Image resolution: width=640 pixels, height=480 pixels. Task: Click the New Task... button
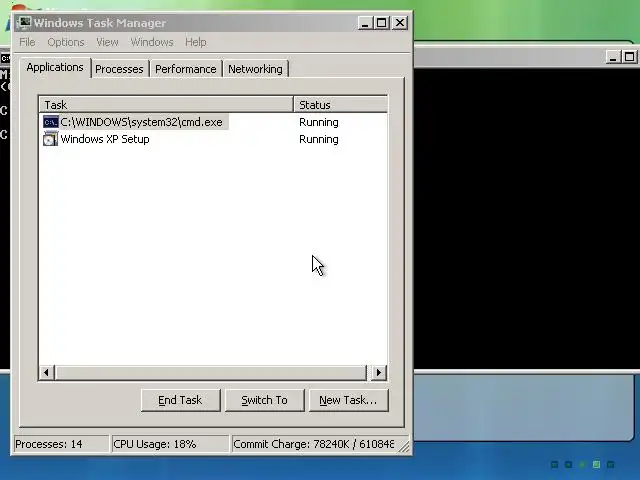click(x=348, y=400)
